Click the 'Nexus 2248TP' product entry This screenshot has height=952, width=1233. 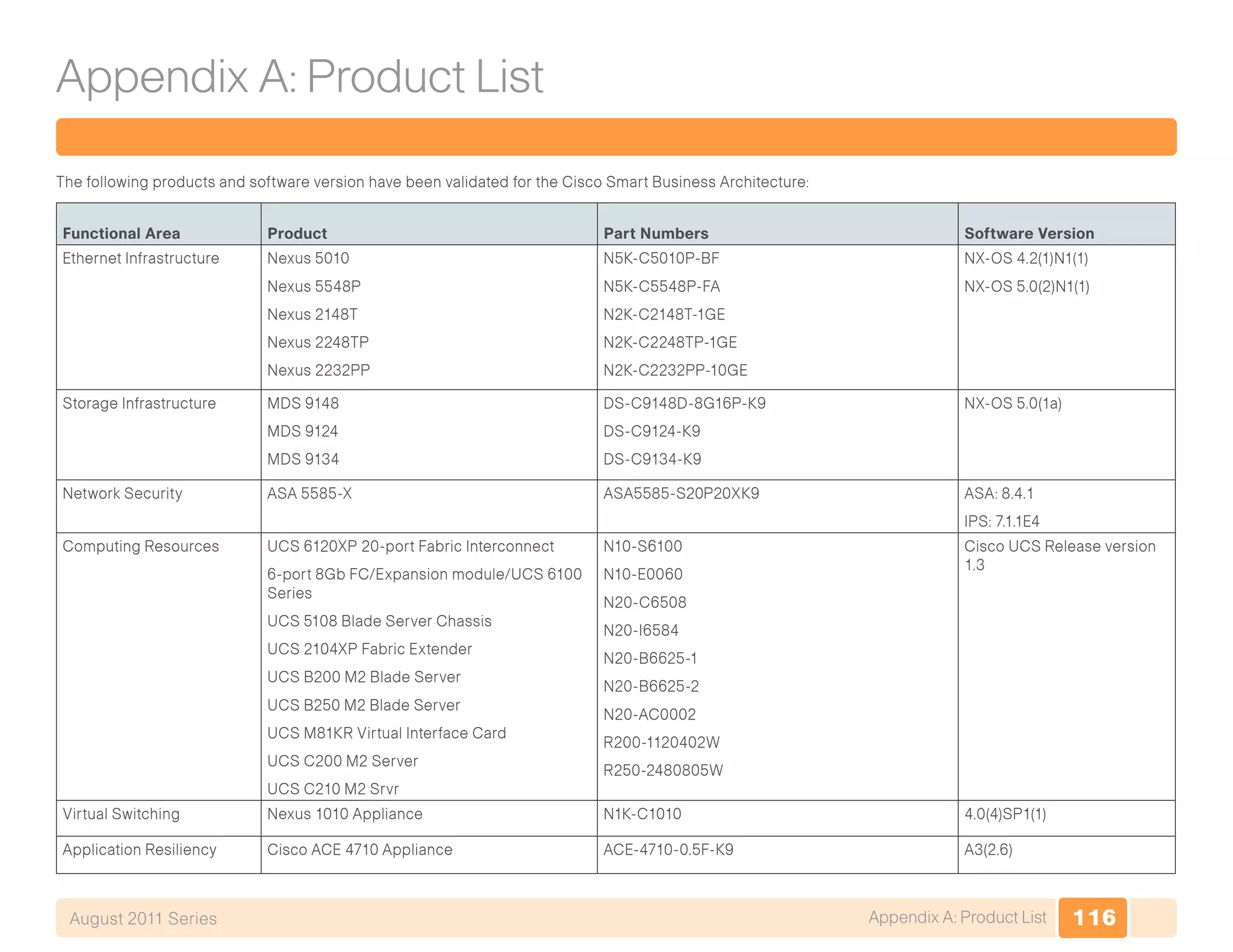(318, 342)
